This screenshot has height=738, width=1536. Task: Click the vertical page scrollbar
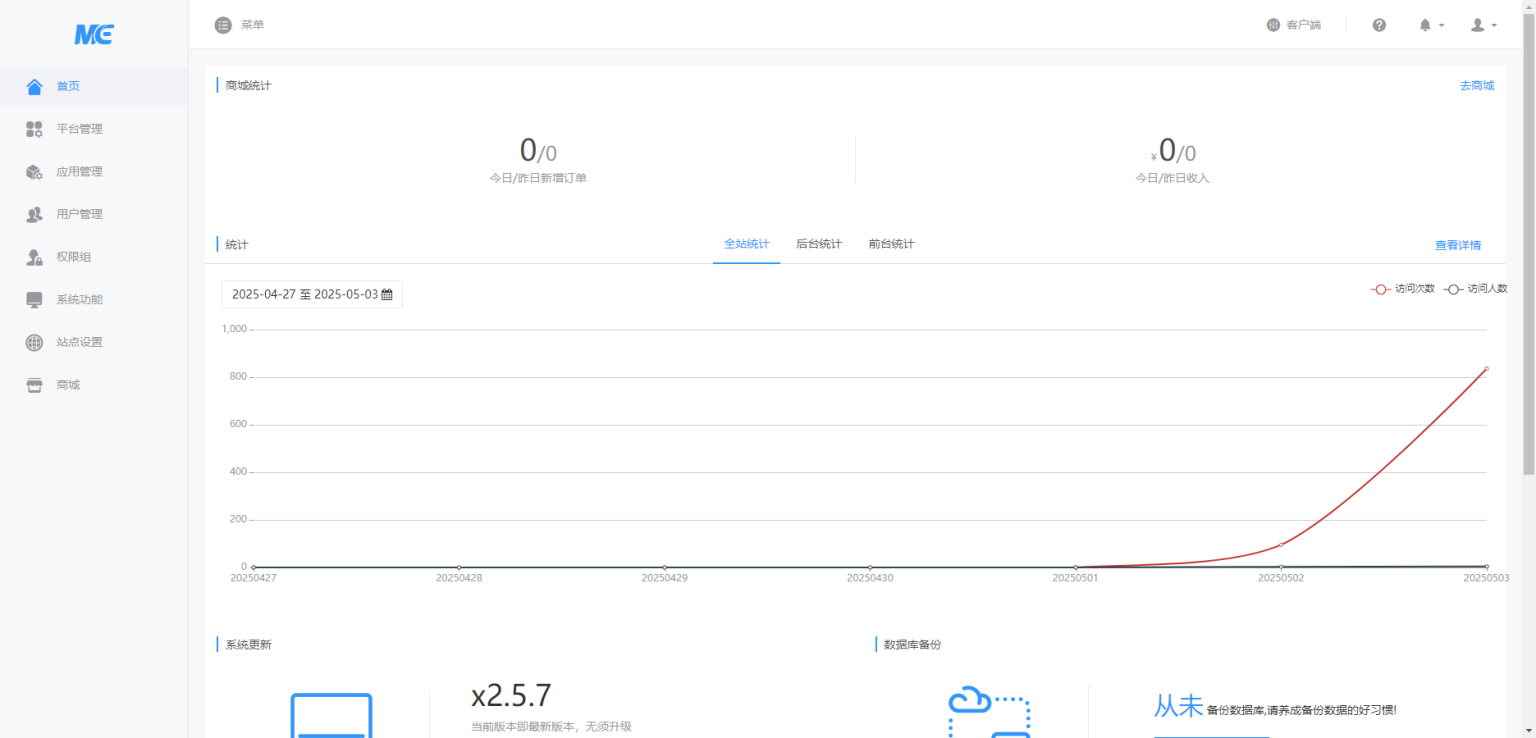1528,250
